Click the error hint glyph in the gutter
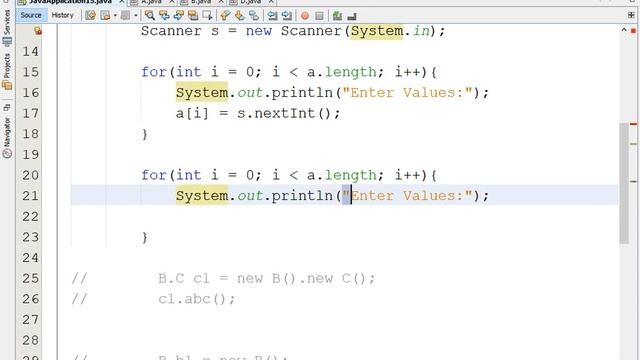Image resolution: width=640 pixels, height=360 pixels. (38, 31)
